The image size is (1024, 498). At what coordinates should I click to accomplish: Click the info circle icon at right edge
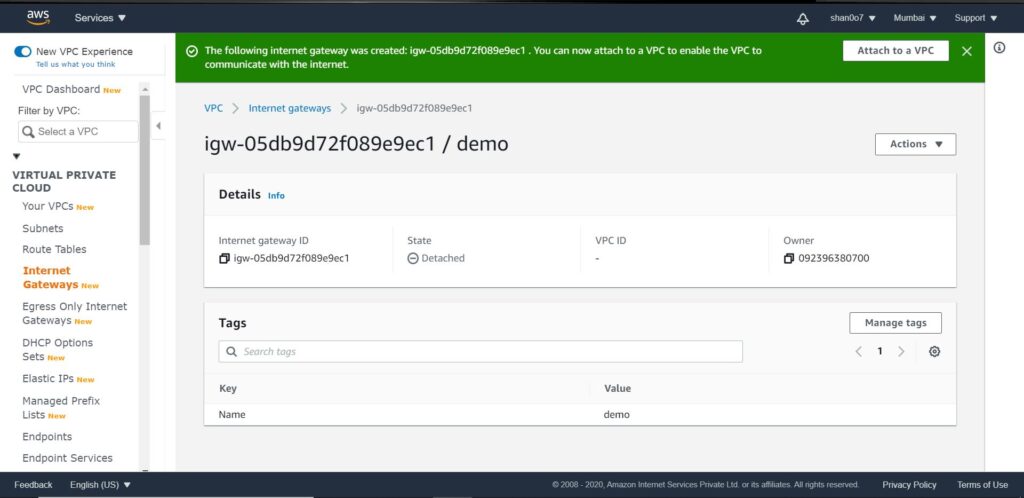pyautogui.click(x=999, y=48)
